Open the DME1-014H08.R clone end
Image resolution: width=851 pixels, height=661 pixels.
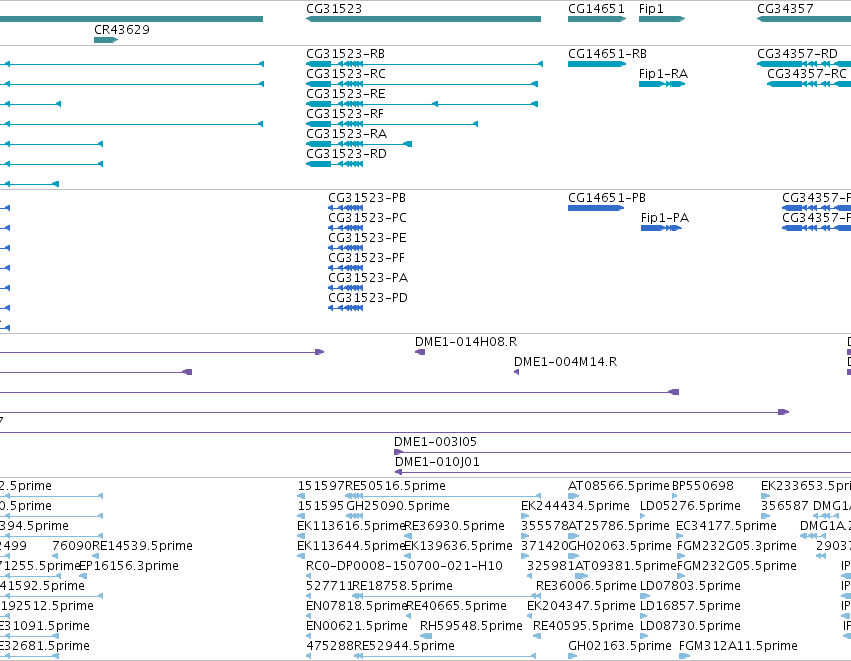420,352
